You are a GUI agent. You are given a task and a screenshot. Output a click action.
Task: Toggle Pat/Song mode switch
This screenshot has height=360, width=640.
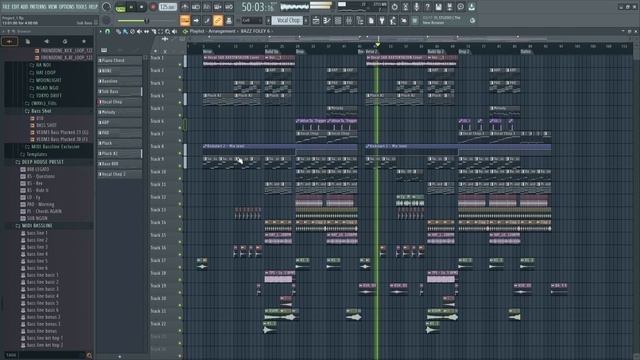[x=120, y=7]
